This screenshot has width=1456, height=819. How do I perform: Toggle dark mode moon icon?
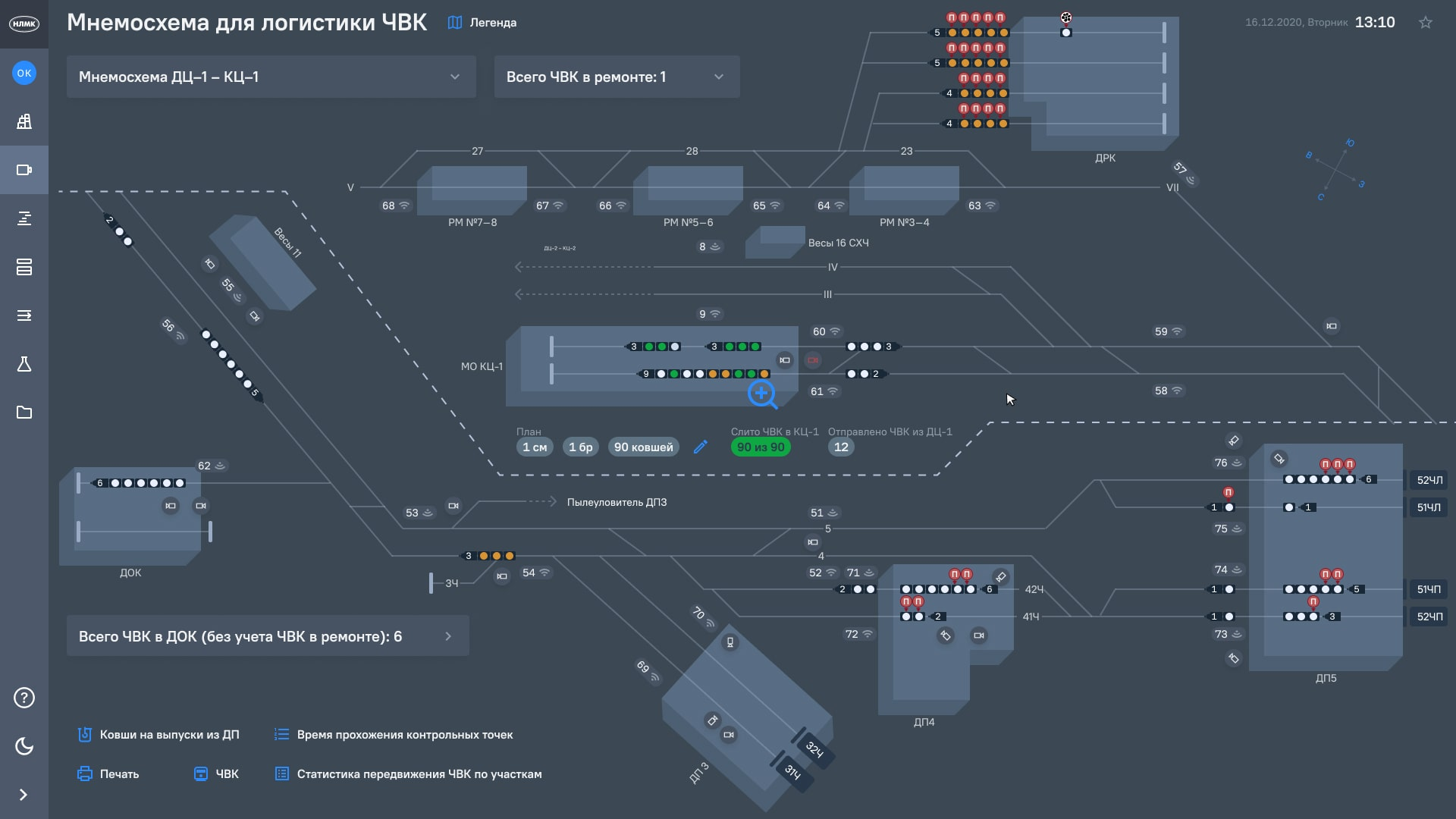pyautogui.click(x=24, y=746)
